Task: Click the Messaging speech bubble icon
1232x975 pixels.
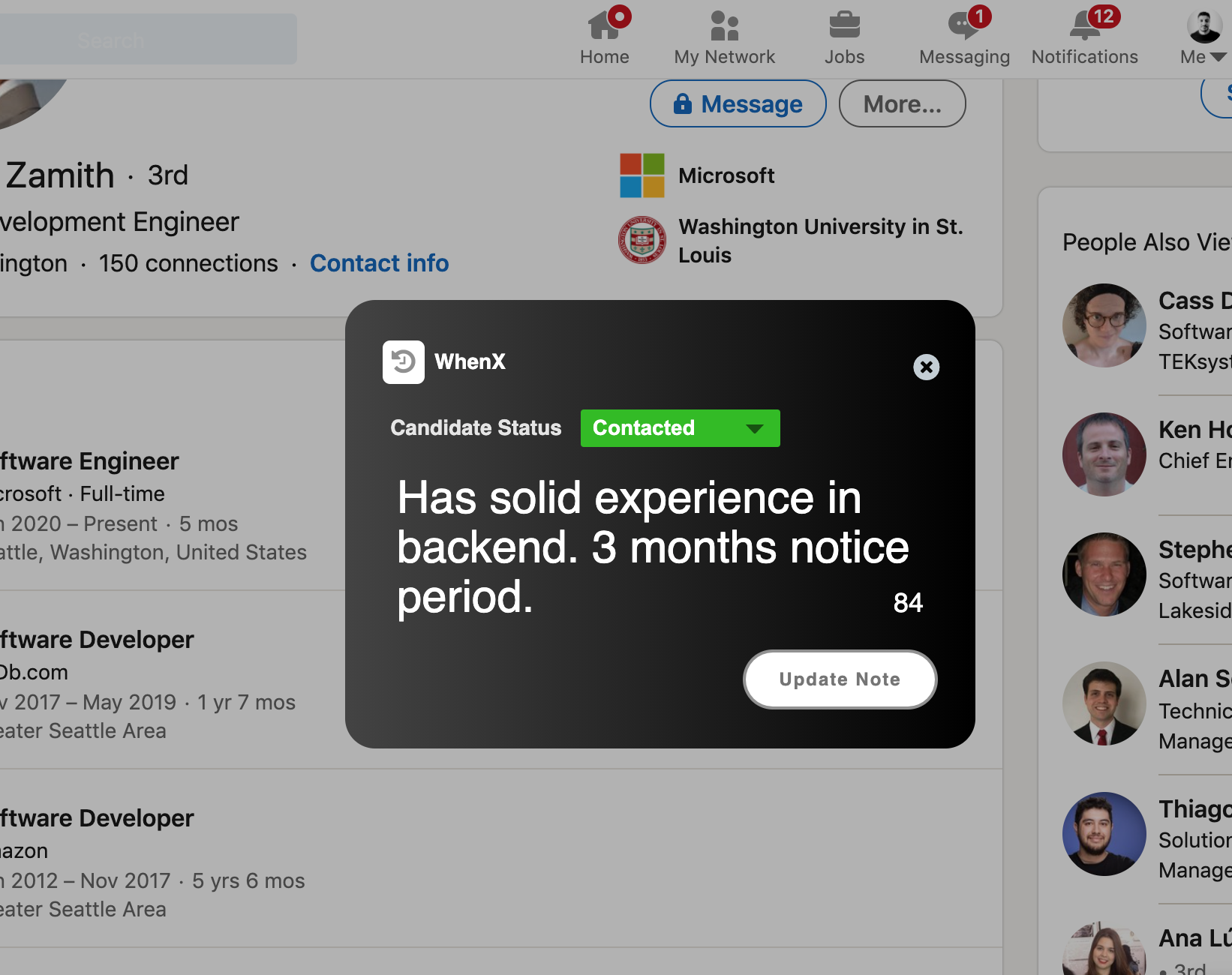Action: coord(963,25)
